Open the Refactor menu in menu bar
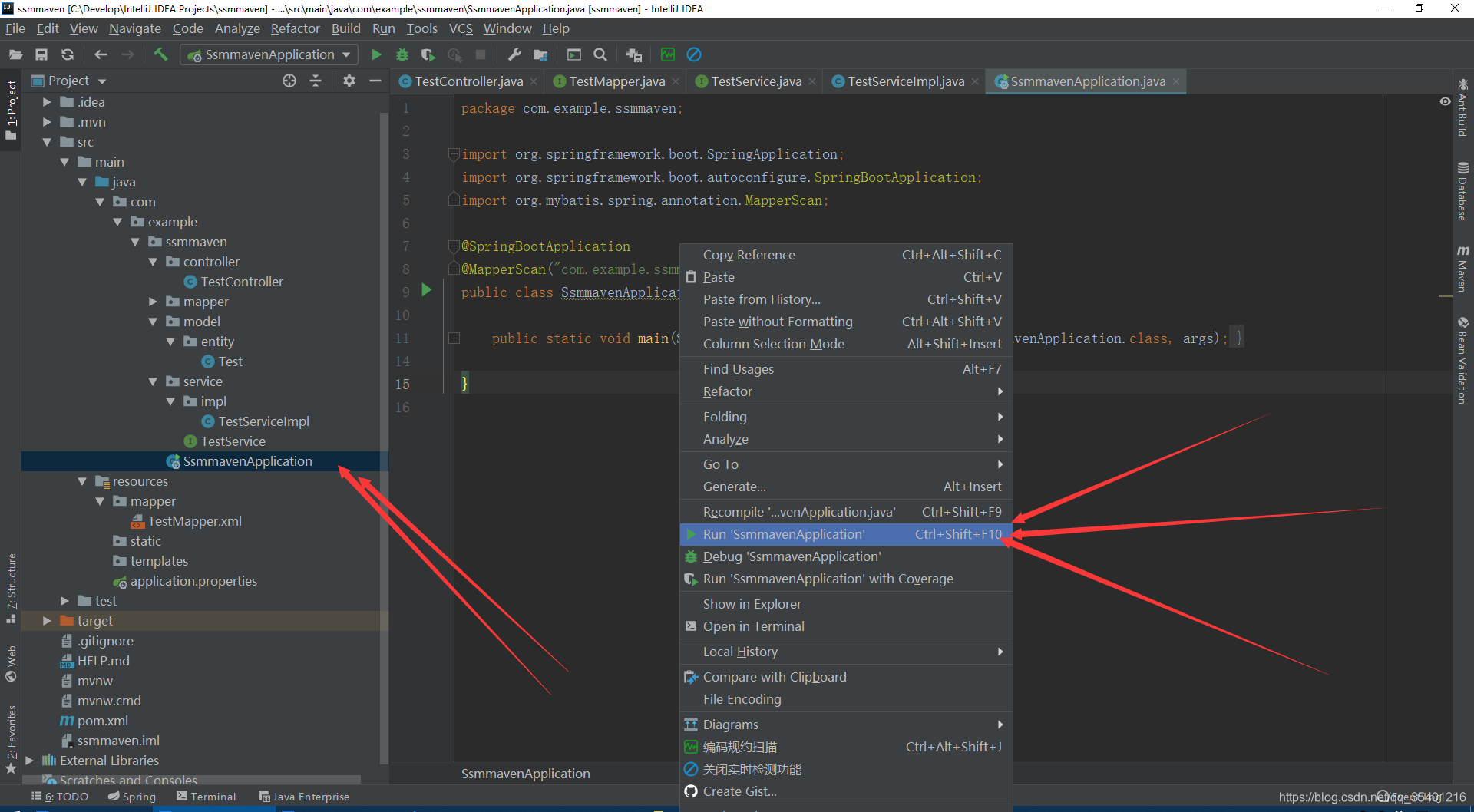This screenshot has height=812, width=1474. click(x=295, y=28)
